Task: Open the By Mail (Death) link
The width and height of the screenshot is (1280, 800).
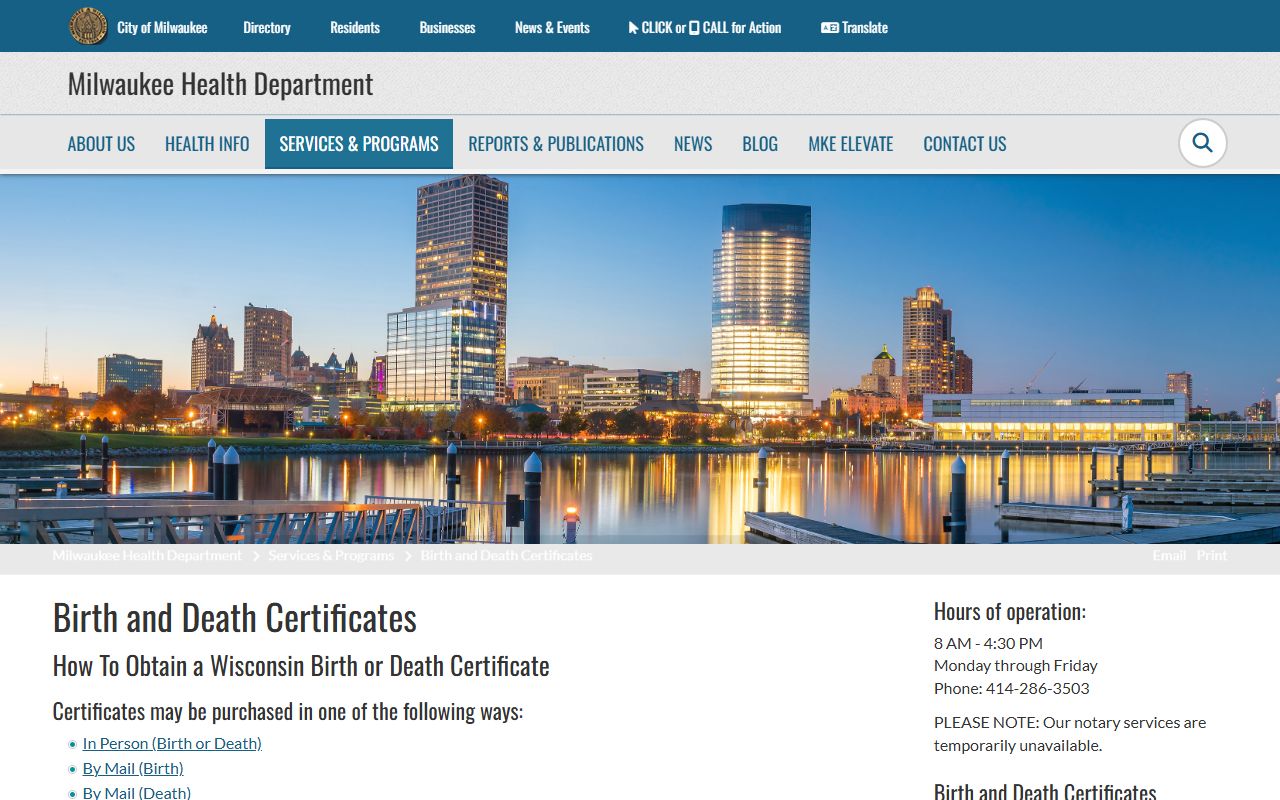Action: coord(137,793)
